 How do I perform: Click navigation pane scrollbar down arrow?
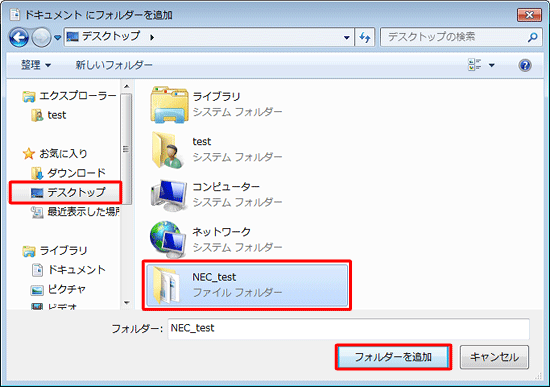[127, 302]
